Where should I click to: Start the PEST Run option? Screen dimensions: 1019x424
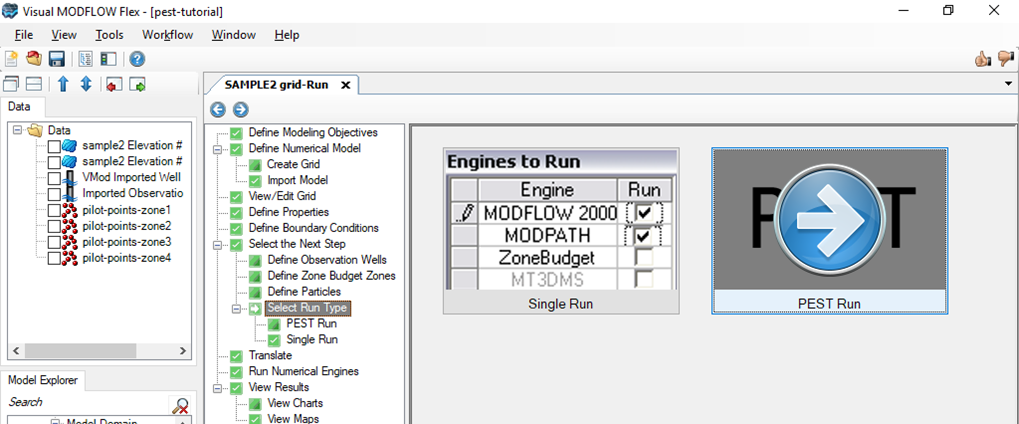830,231
